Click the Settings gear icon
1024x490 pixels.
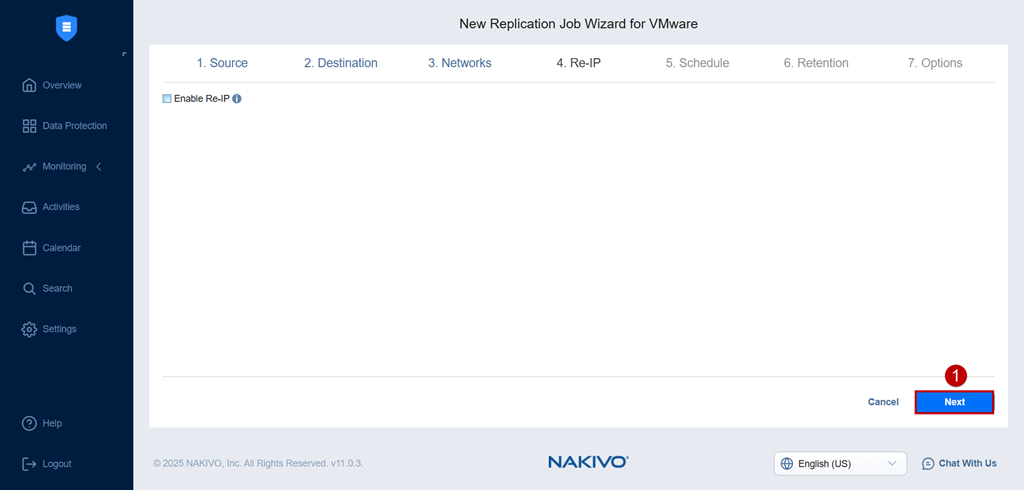point(29,329)
